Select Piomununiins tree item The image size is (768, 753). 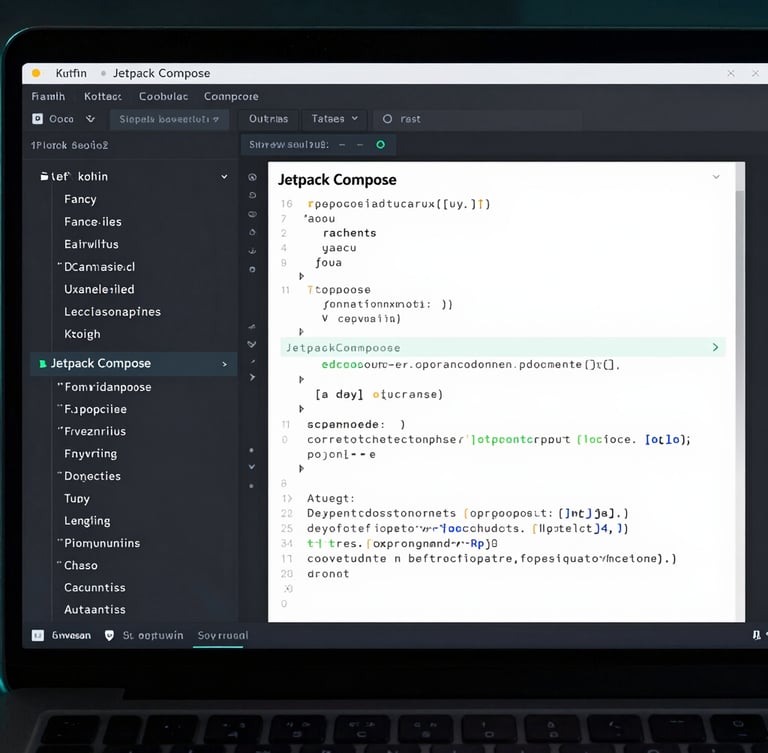[x=102, y=543]
